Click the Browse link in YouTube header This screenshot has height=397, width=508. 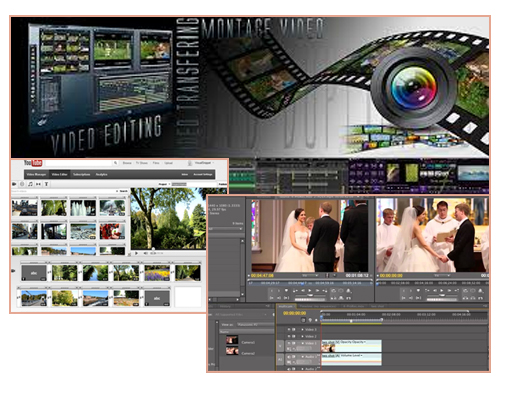click(x=127, y=163)
